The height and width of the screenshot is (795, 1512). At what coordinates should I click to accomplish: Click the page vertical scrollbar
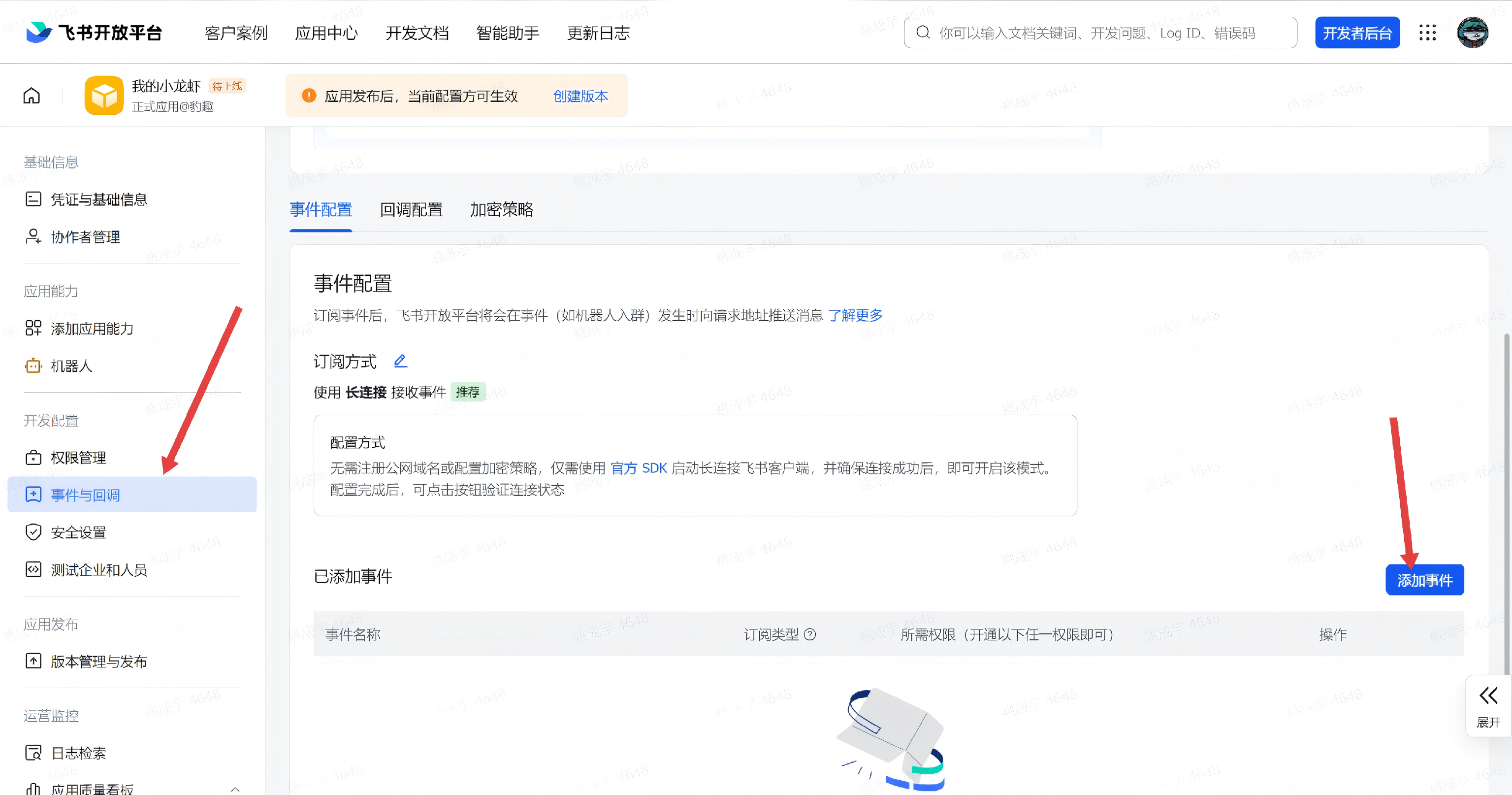pos(1507,504)
